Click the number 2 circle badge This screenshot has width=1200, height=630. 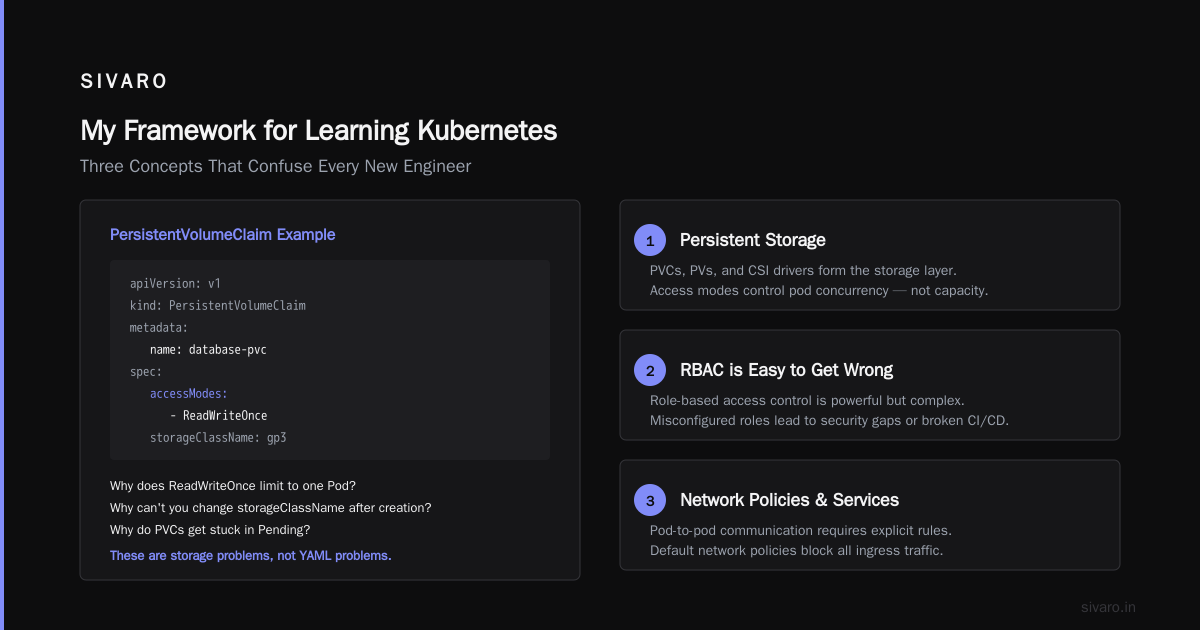click(650, 370)
